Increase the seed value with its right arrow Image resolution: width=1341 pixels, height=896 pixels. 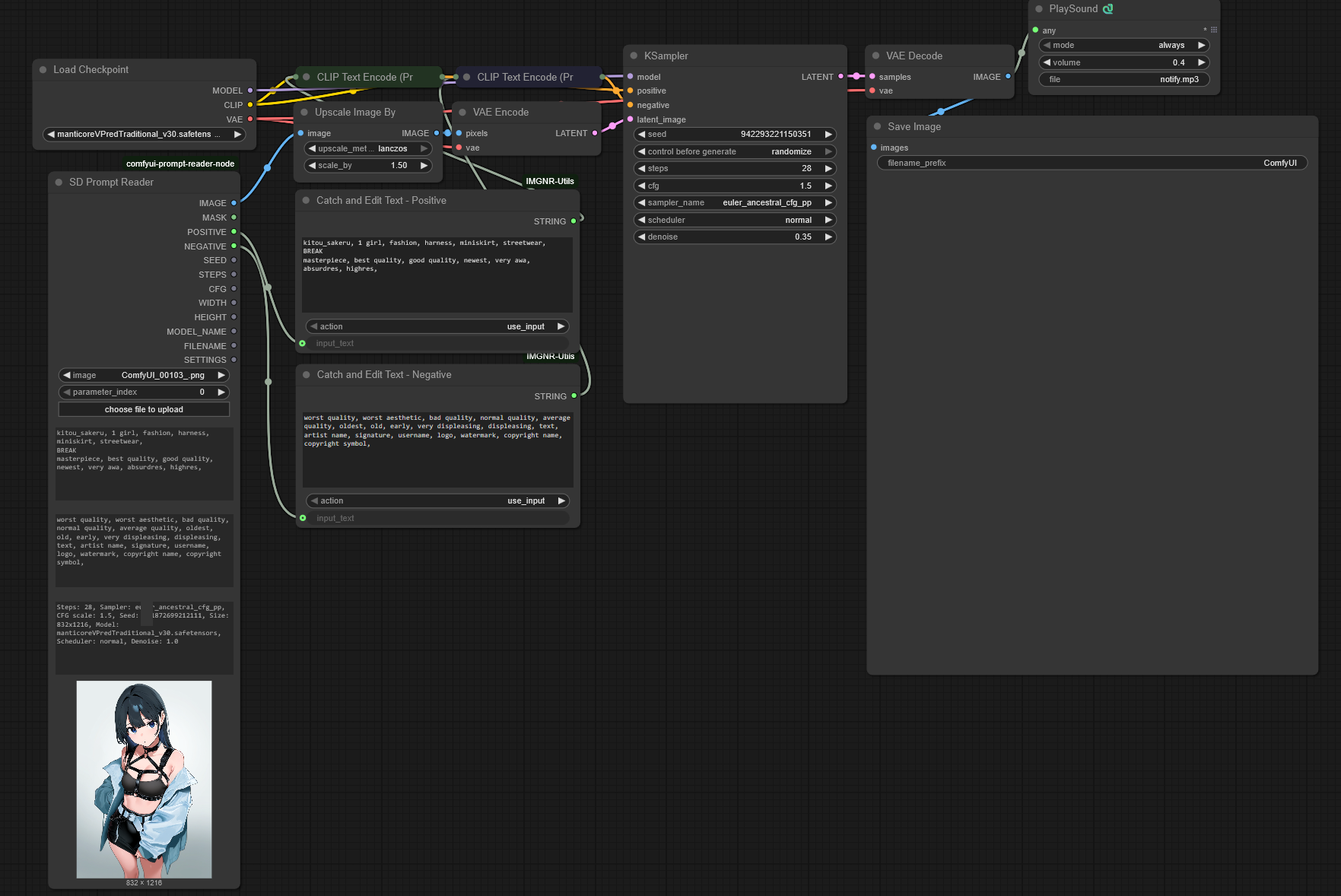pyautogui.click(x=828, y=134)
